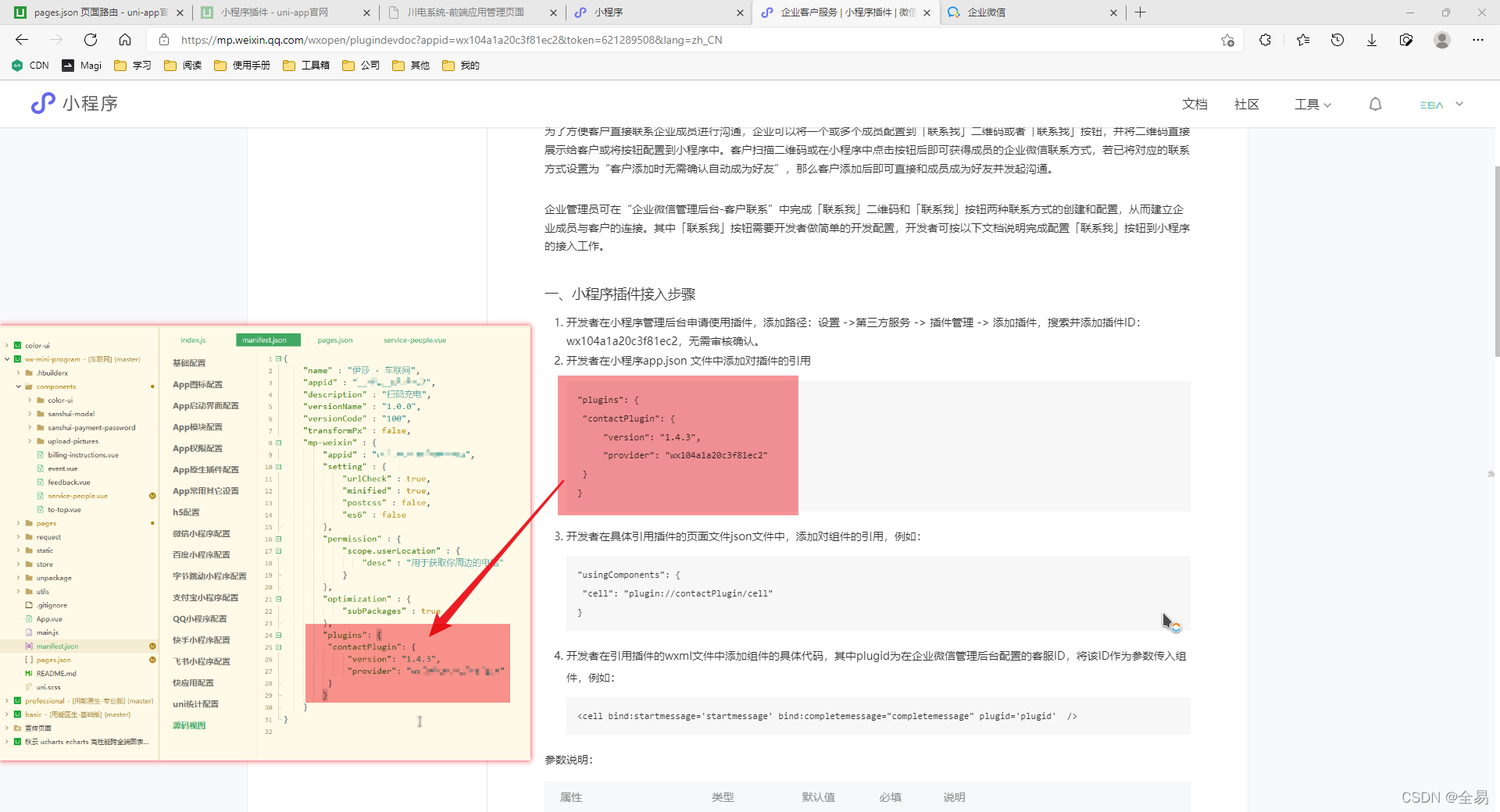1500x812 pixels.
Task: Click the 参数说明 label
Action: (569, 760)
